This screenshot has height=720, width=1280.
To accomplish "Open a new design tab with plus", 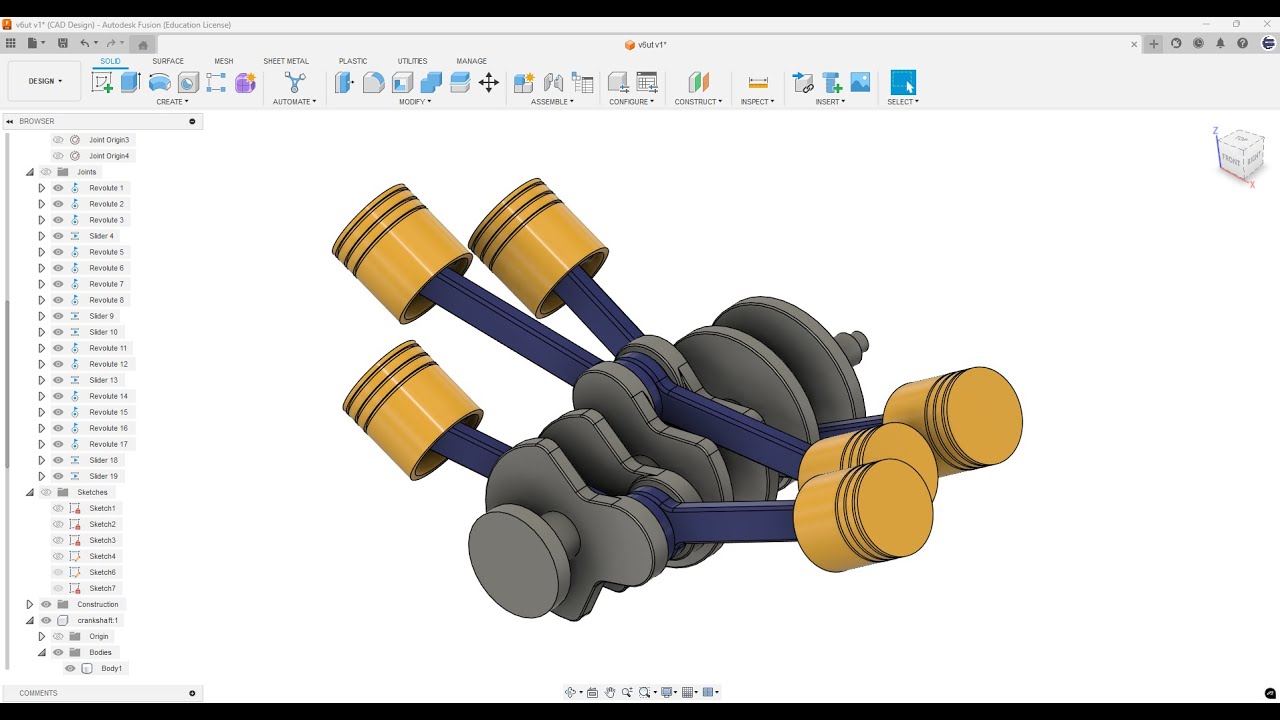I will coord(1154,44).
